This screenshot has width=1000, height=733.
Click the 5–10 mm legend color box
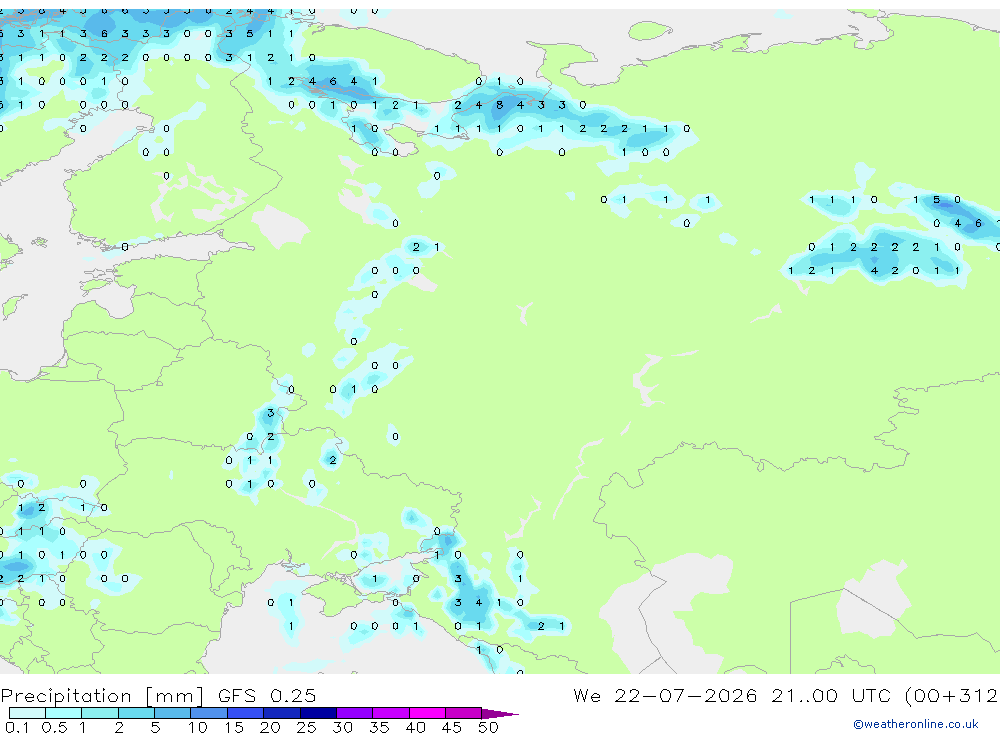pos(173,713)
